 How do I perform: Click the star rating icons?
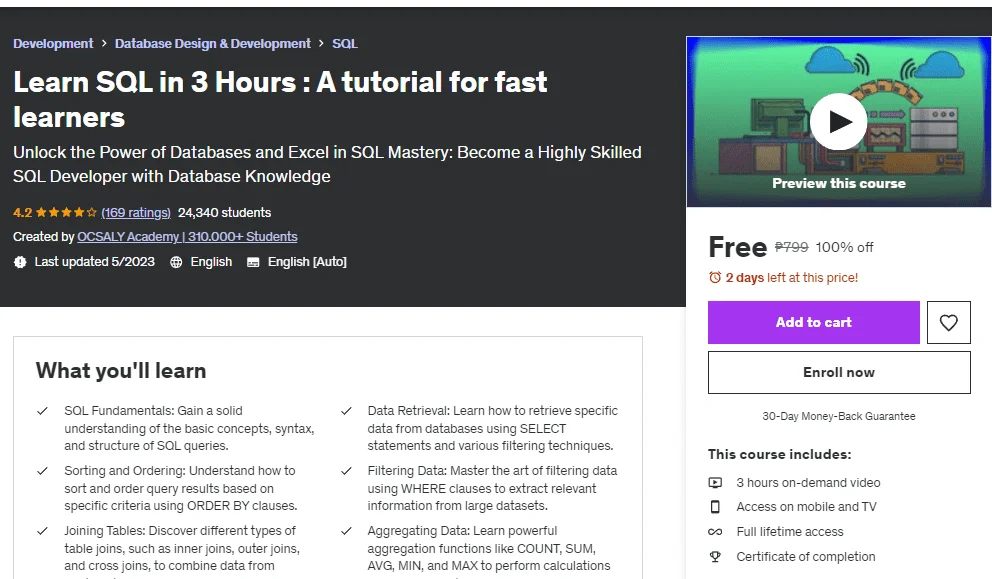66,213
